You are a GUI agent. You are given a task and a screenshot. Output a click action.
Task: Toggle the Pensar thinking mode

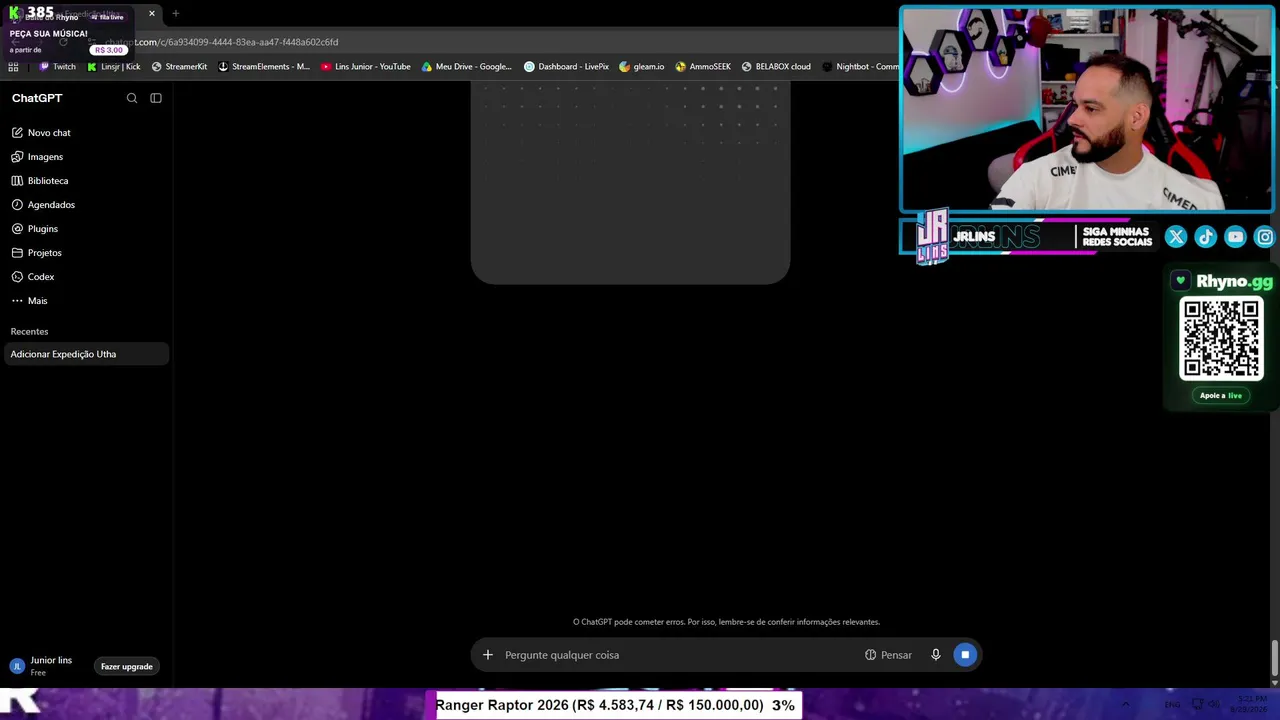pos(888,655)
